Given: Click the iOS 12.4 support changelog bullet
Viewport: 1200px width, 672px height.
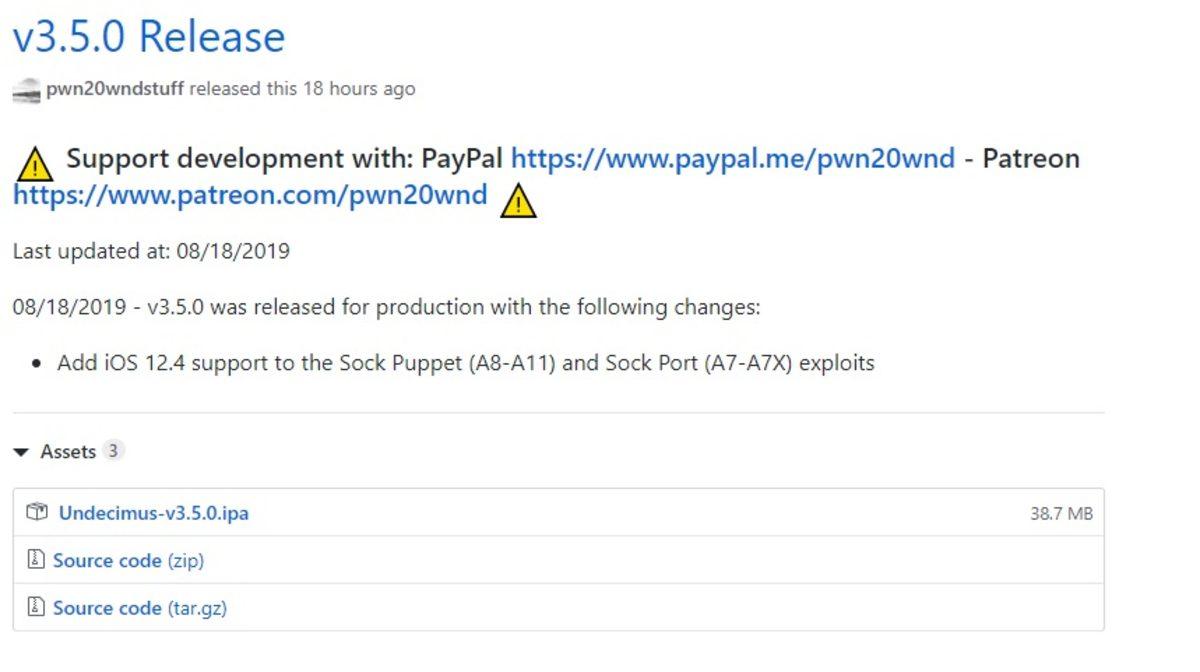Looking at the screenshot, I should (465, 363).
